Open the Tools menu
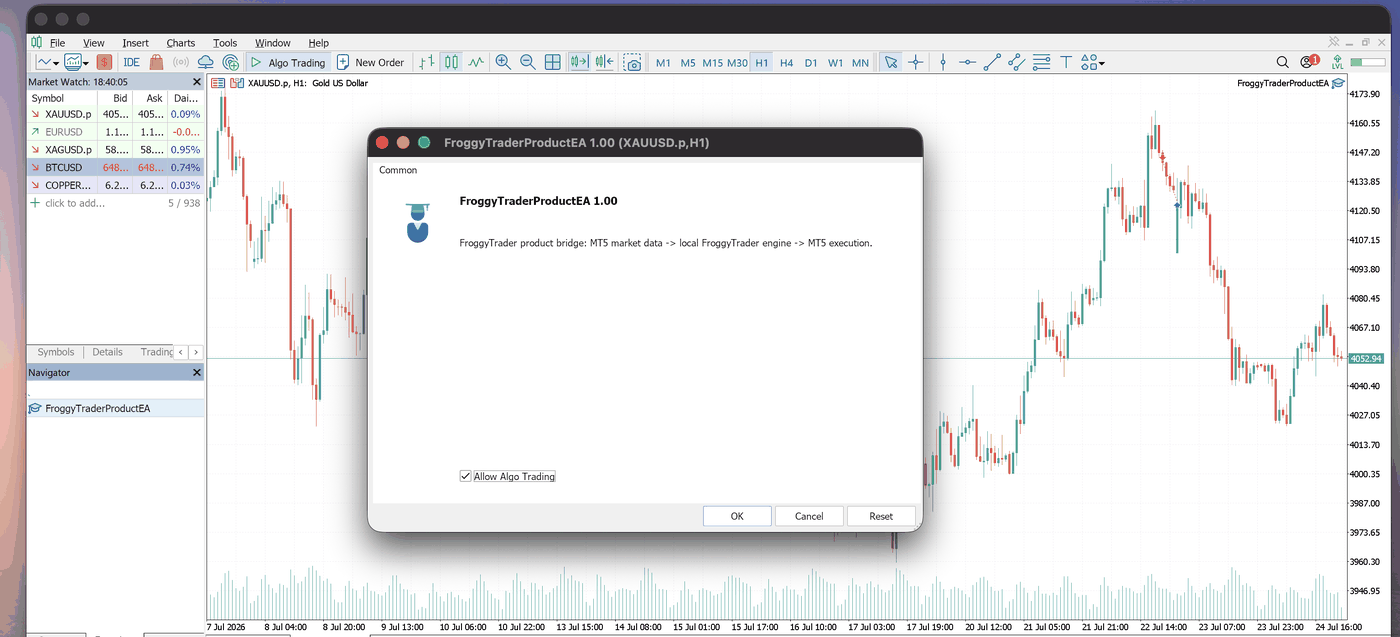The height and width of the screenshot is (637, 1400). tap(225, 43)
